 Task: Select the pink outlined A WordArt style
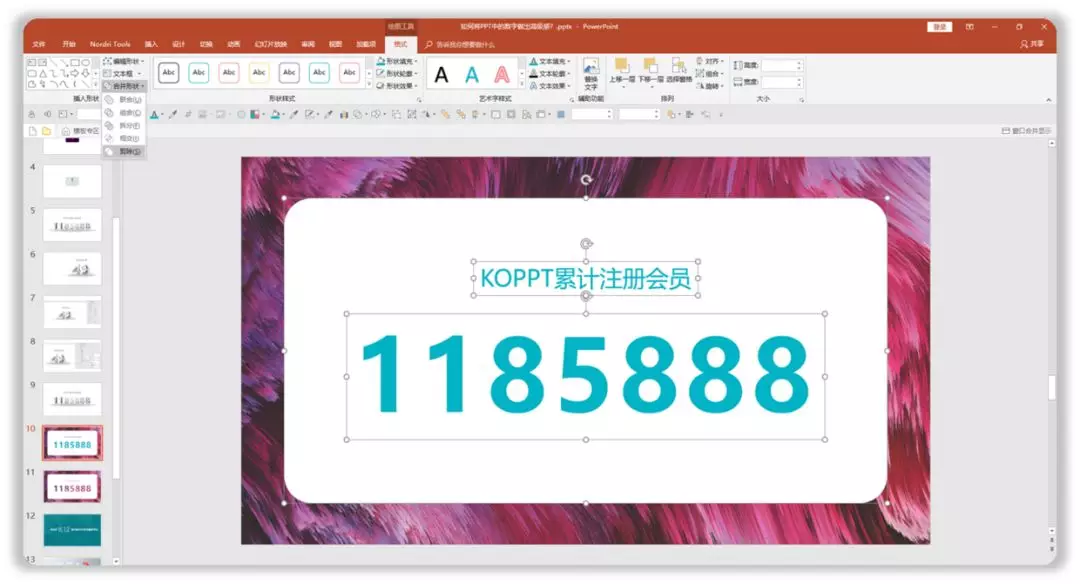coord(502,74)
